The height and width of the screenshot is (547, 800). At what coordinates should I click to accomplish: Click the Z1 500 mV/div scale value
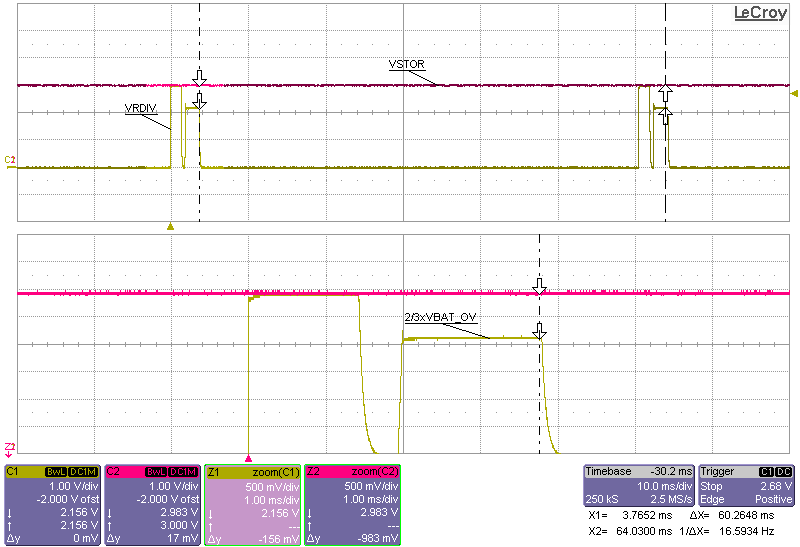(x=272, y=486)
